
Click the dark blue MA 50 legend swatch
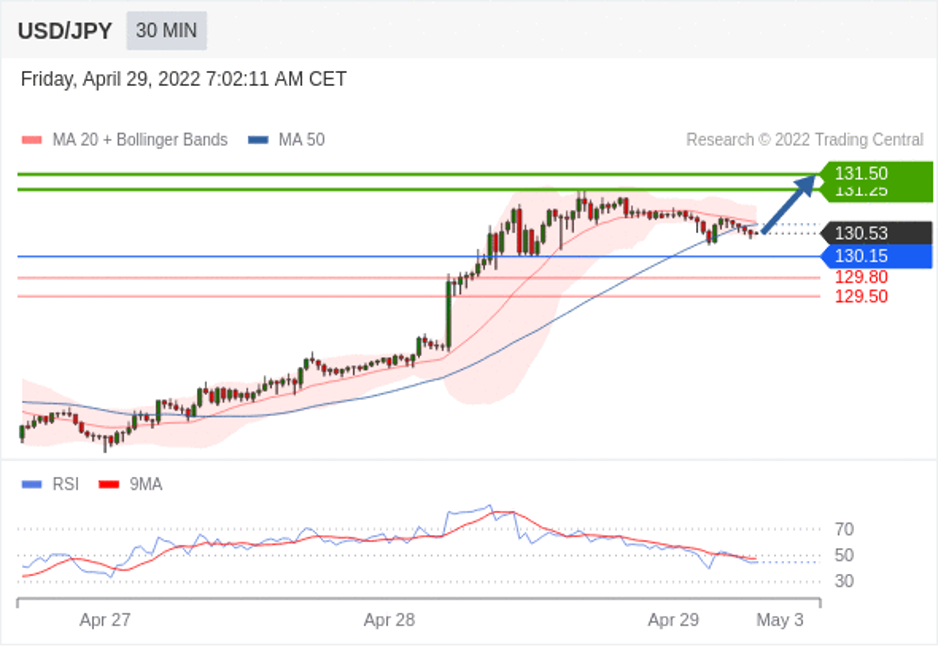[x=258, y=140]
